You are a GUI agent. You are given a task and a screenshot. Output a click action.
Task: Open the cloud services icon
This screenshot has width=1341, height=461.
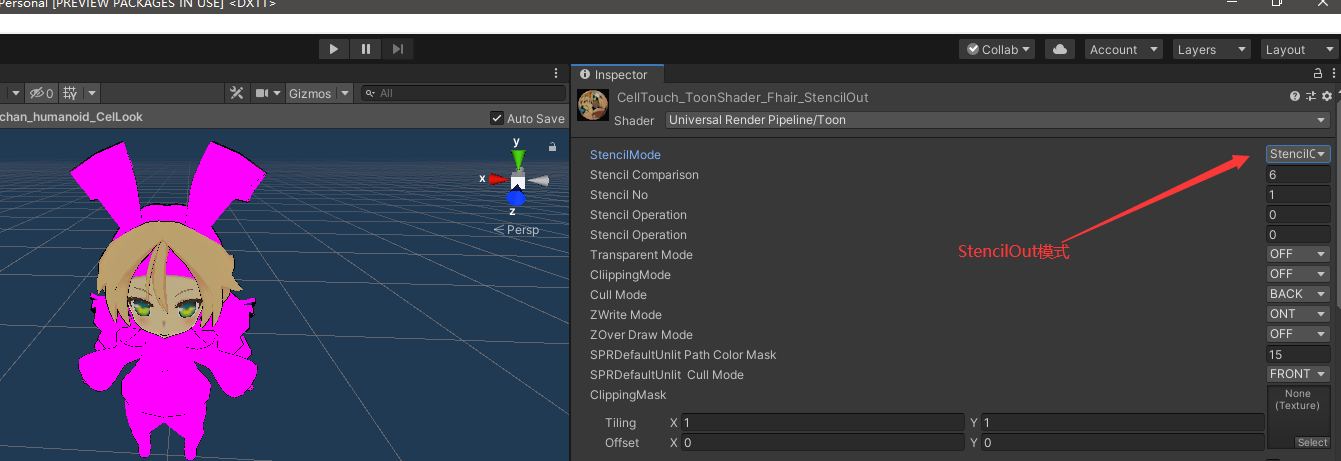tap(1059, 49)
